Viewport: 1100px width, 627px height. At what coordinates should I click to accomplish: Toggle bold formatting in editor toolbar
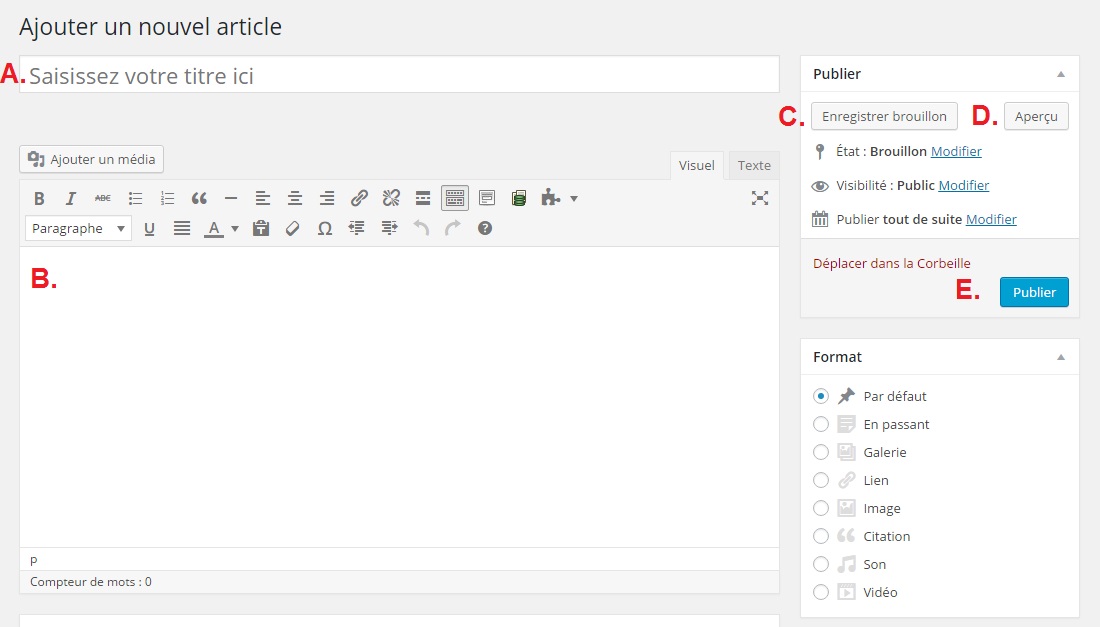click(x=39, y=198)
